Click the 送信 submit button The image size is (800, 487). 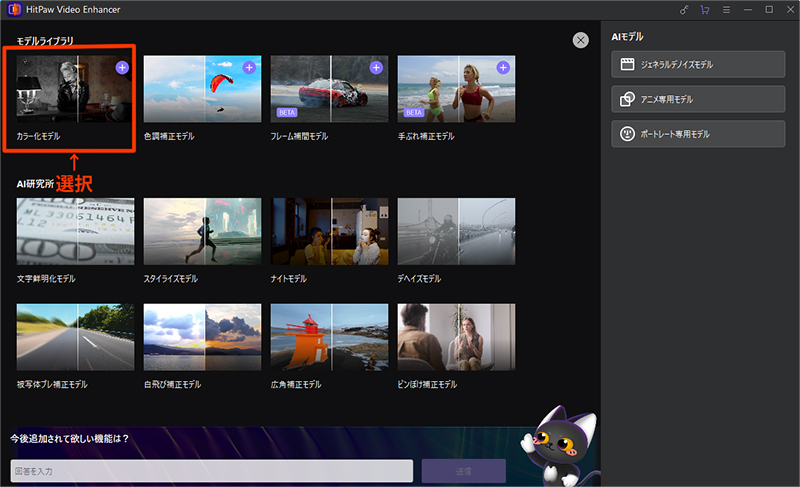[x=464, y=471]
